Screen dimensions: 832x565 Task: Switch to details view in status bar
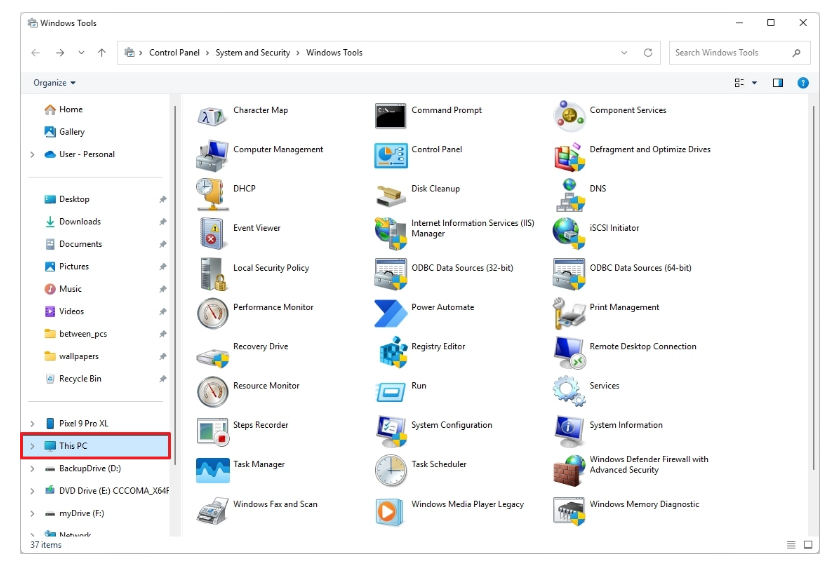tap(791, 545)
